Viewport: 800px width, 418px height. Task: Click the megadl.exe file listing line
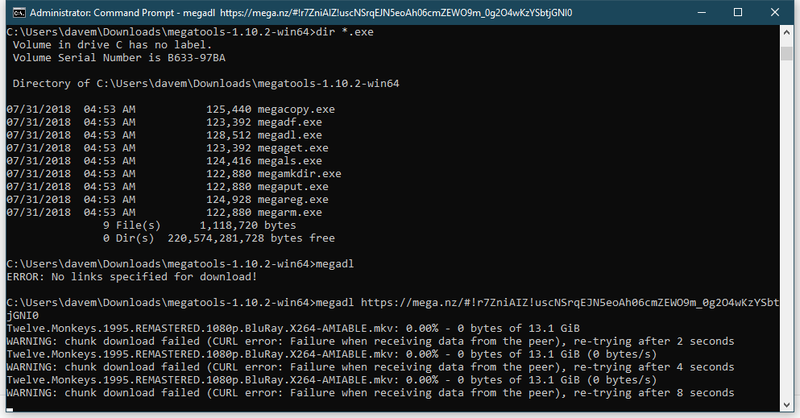click(164, 135)
